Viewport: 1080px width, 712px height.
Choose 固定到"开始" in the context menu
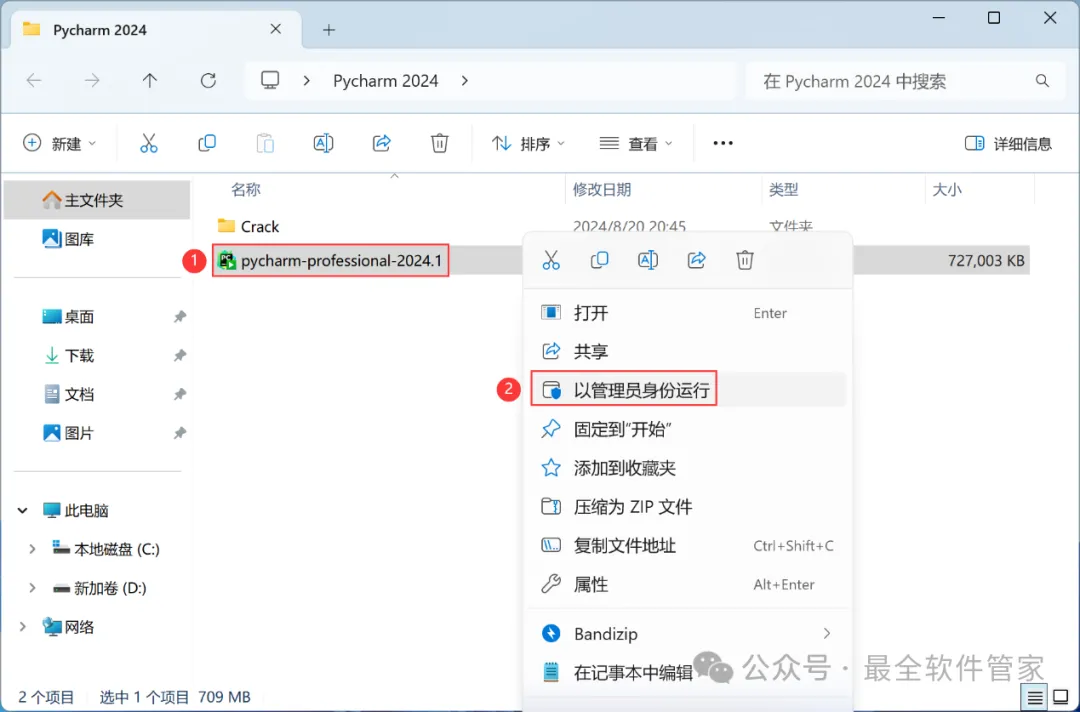689,429
